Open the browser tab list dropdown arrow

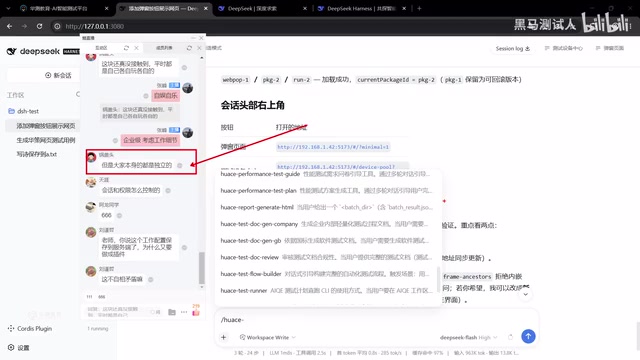click(x=8, y=8)
